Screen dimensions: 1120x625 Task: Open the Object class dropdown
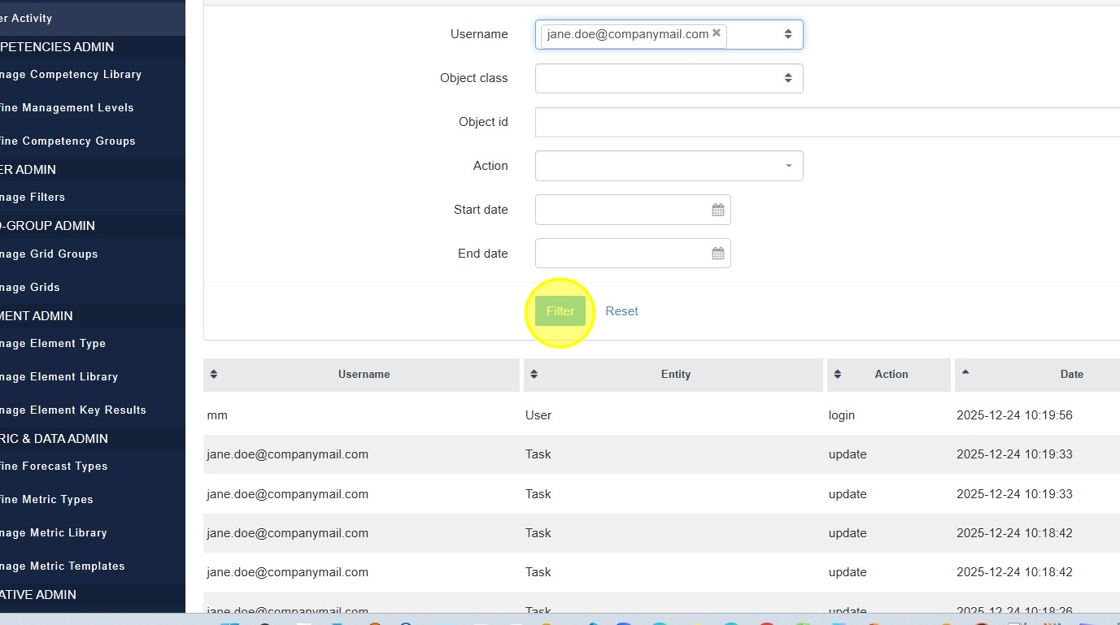[x=668, y=78]
